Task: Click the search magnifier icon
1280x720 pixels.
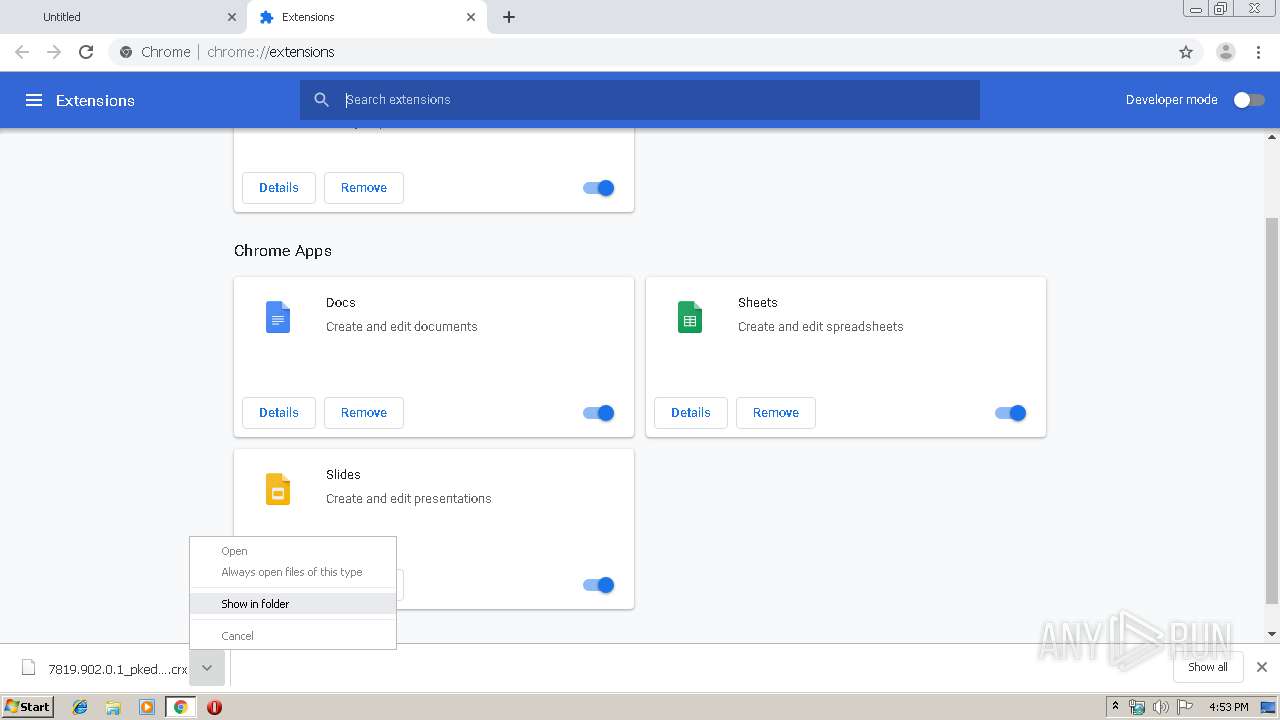Action: tap(321, 100)
